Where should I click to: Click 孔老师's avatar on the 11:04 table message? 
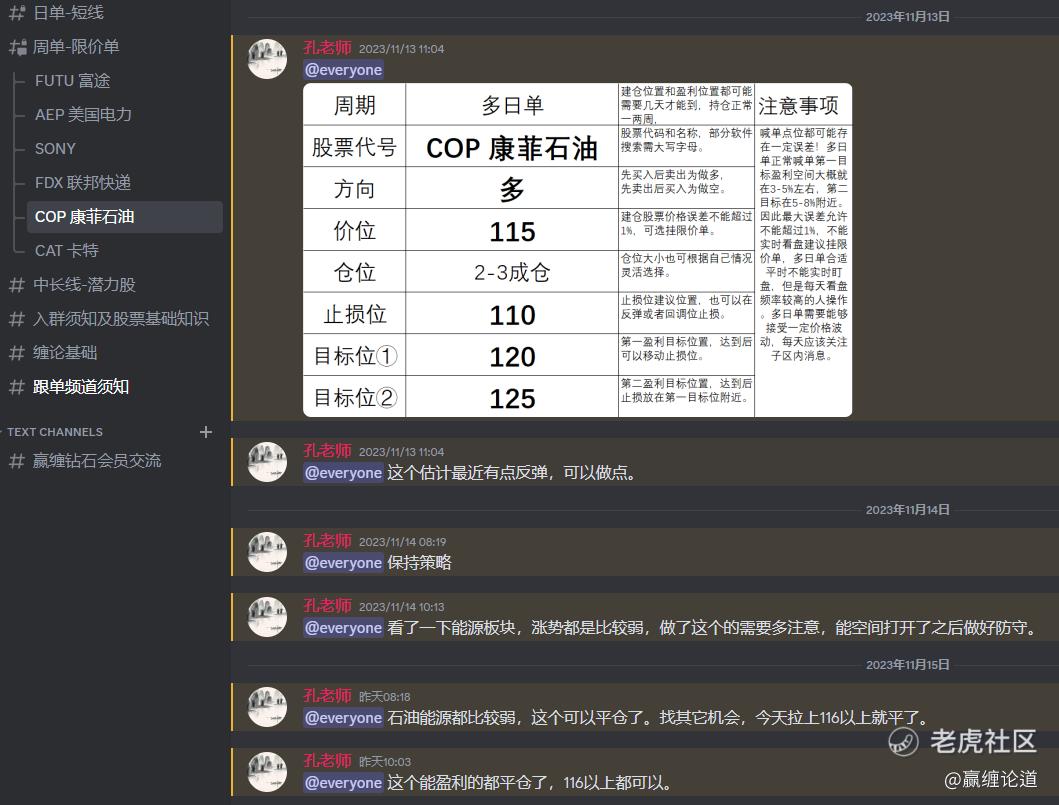coord(267,59)
